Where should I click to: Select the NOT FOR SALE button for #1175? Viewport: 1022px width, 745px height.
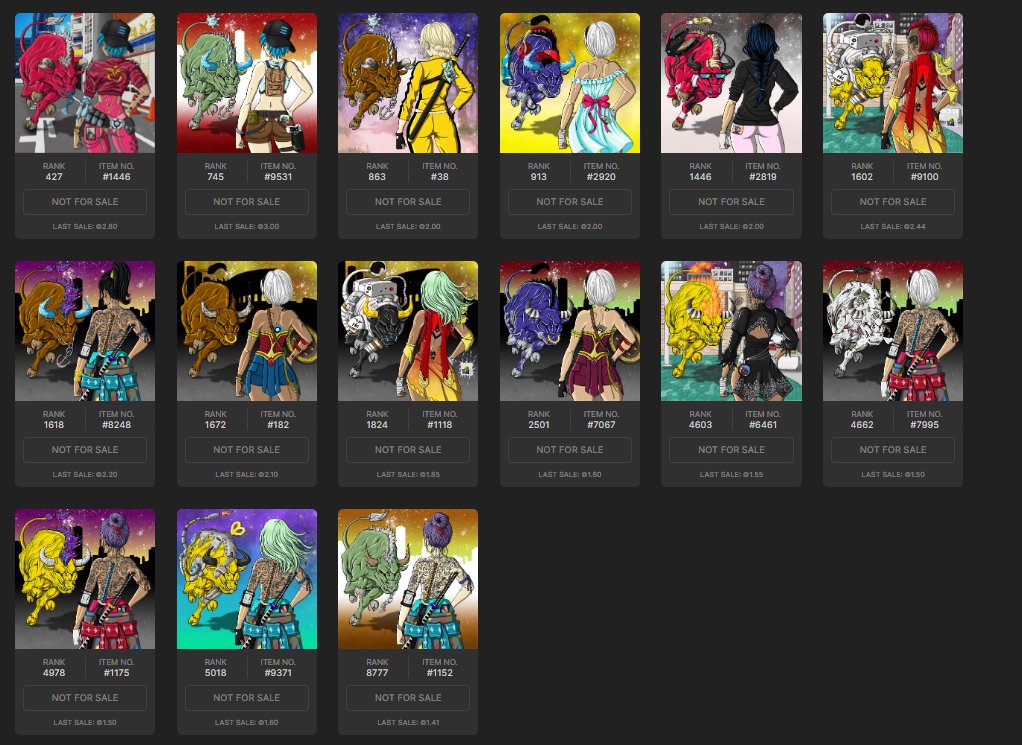click(x=85, y=697)
